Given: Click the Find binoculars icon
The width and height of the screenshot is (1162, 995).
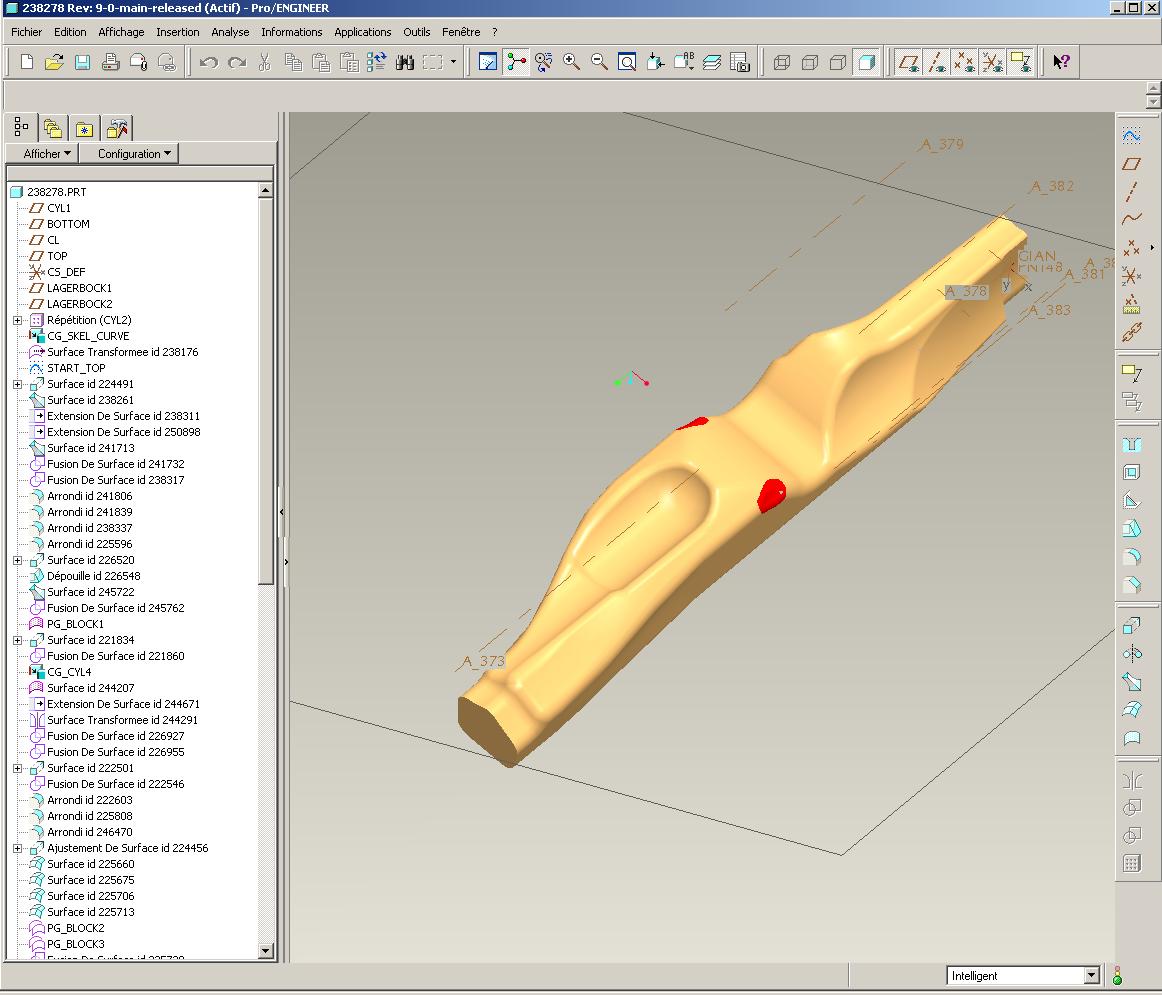Looking at the screenshot, I should point(405,62).
